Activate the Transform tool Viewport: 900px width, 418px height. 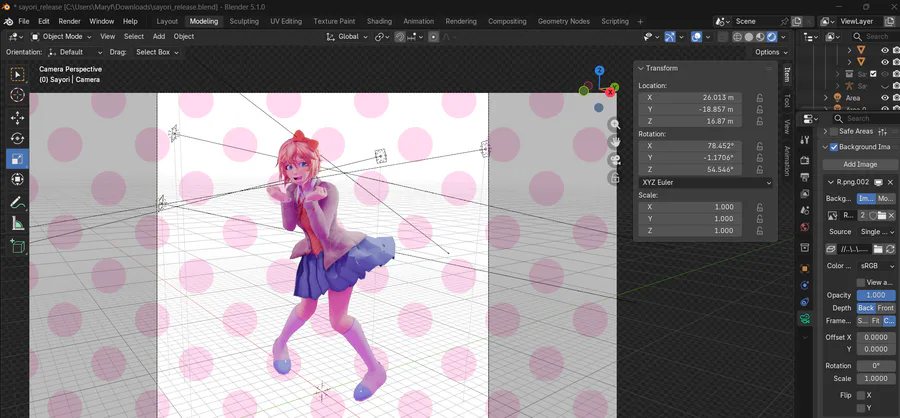(17, 180)
